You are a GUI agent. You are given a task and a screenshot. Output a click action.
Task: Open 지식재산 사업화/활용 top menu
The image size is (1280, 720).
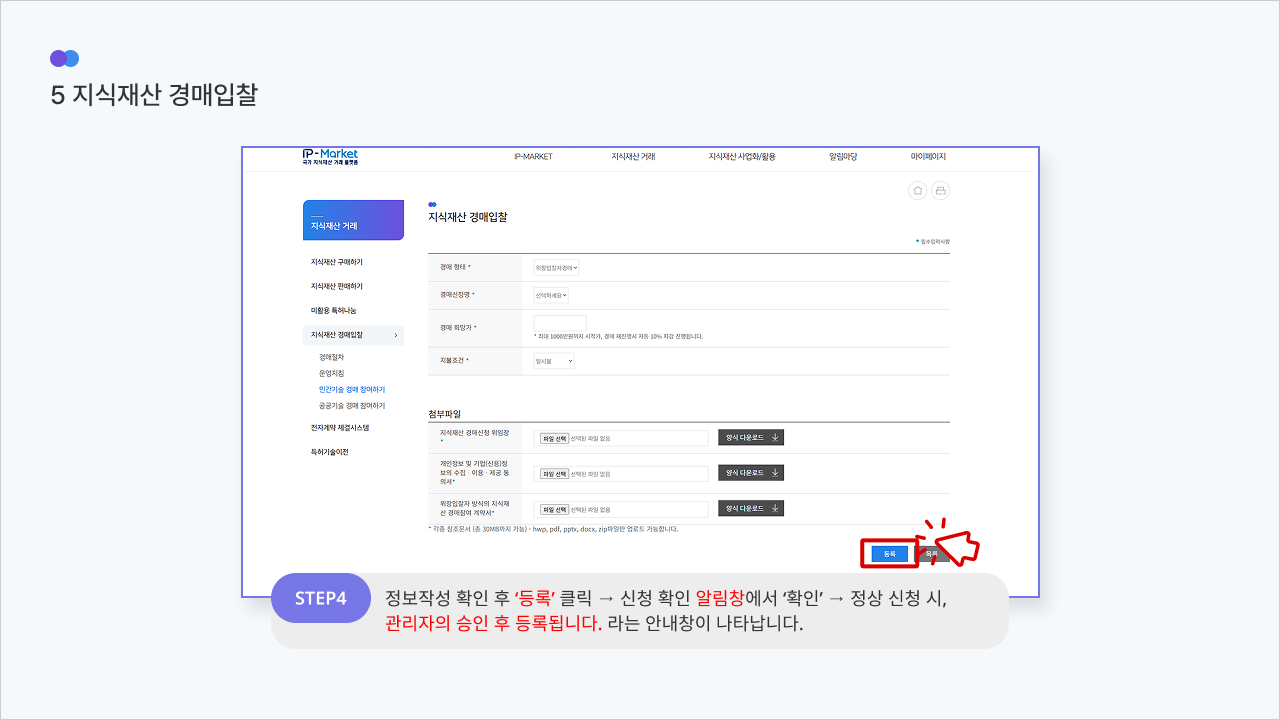click(x=742, y=157)
